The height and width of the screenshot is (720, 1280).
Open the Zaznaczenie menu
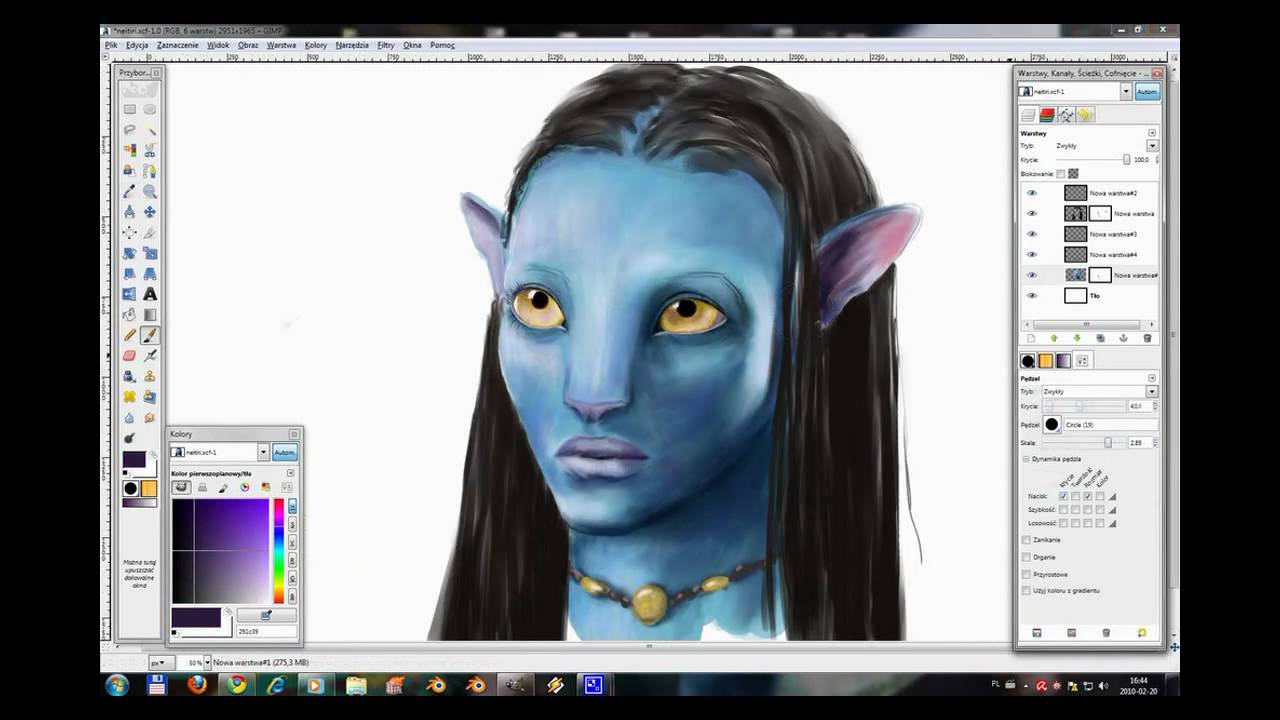[x=177, y=45]
